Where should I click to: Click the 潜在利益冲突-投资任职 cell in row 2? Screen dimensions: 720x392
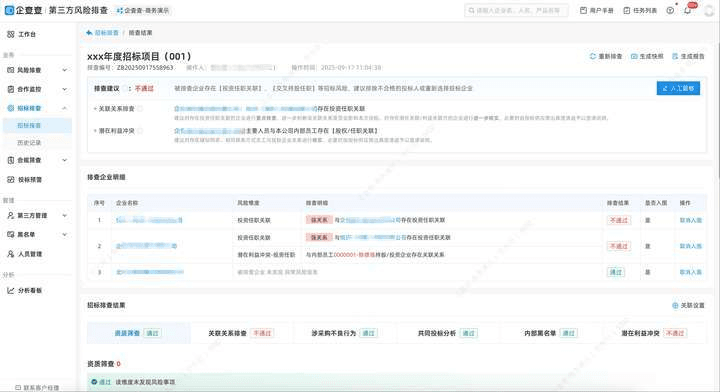pos(266,255)
